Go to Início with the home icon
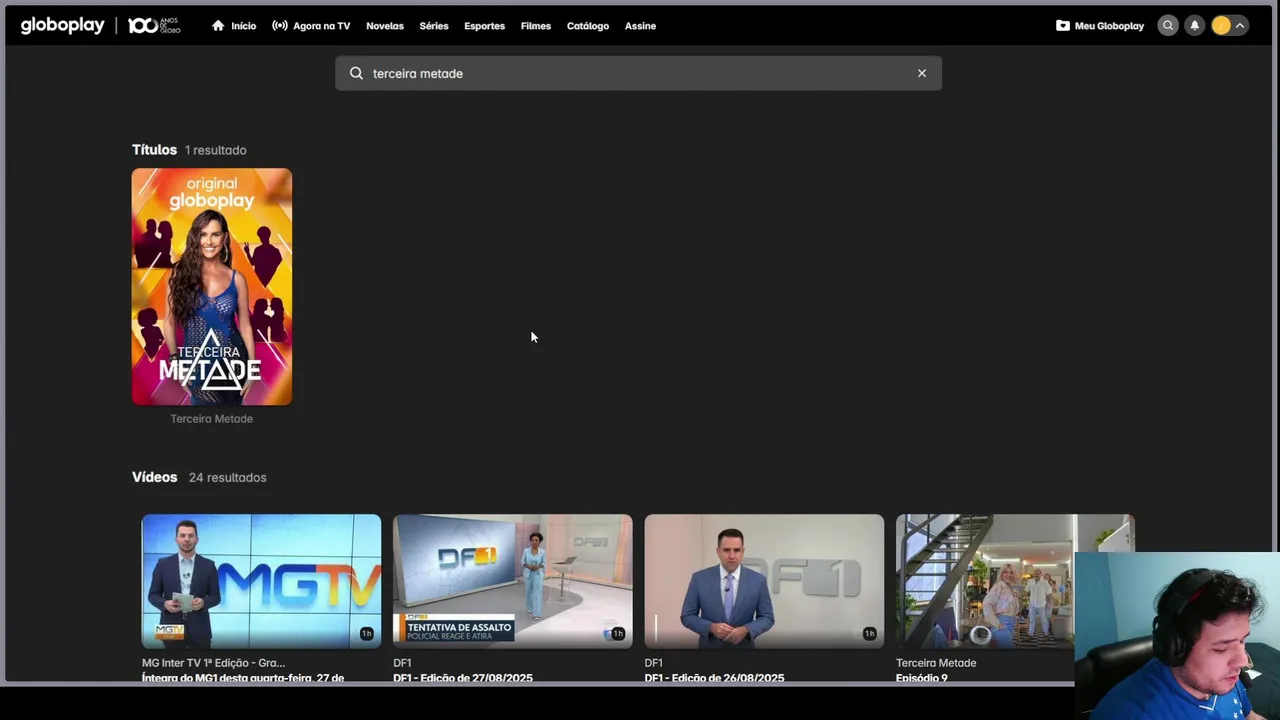This screenshot has height=720, width=1280. (x=234, y=26)
